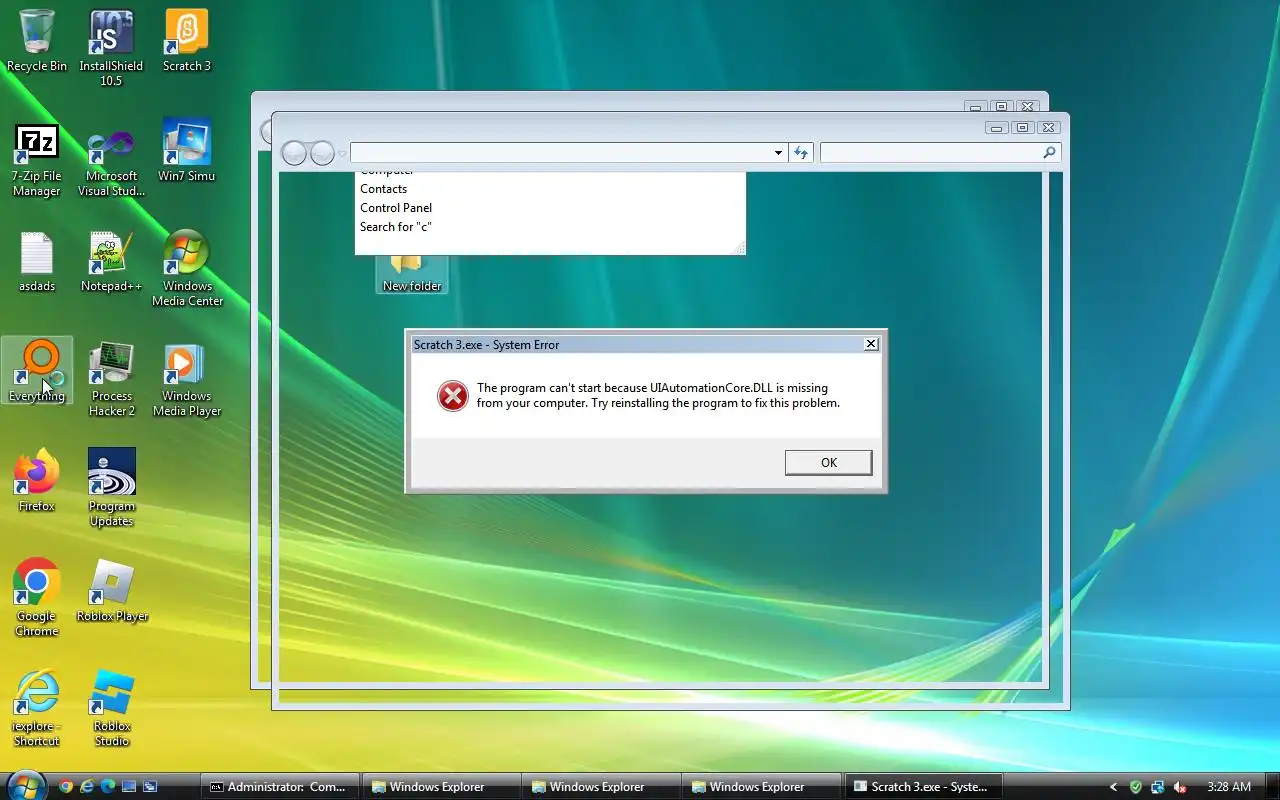1280x800 pixels.
Task: Open the clock showing 3:28 AM
Action: click(1229, 787)
